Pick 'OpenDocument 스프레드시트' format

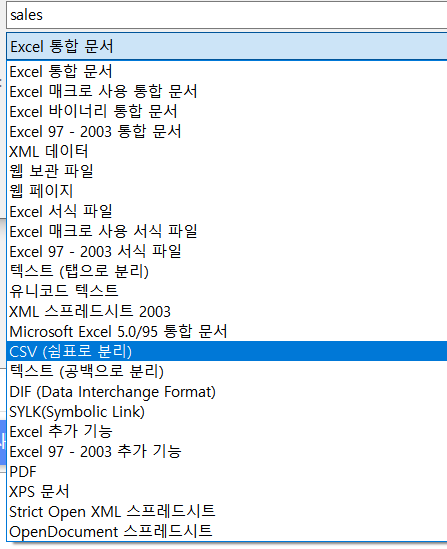[x=226, y=531]
